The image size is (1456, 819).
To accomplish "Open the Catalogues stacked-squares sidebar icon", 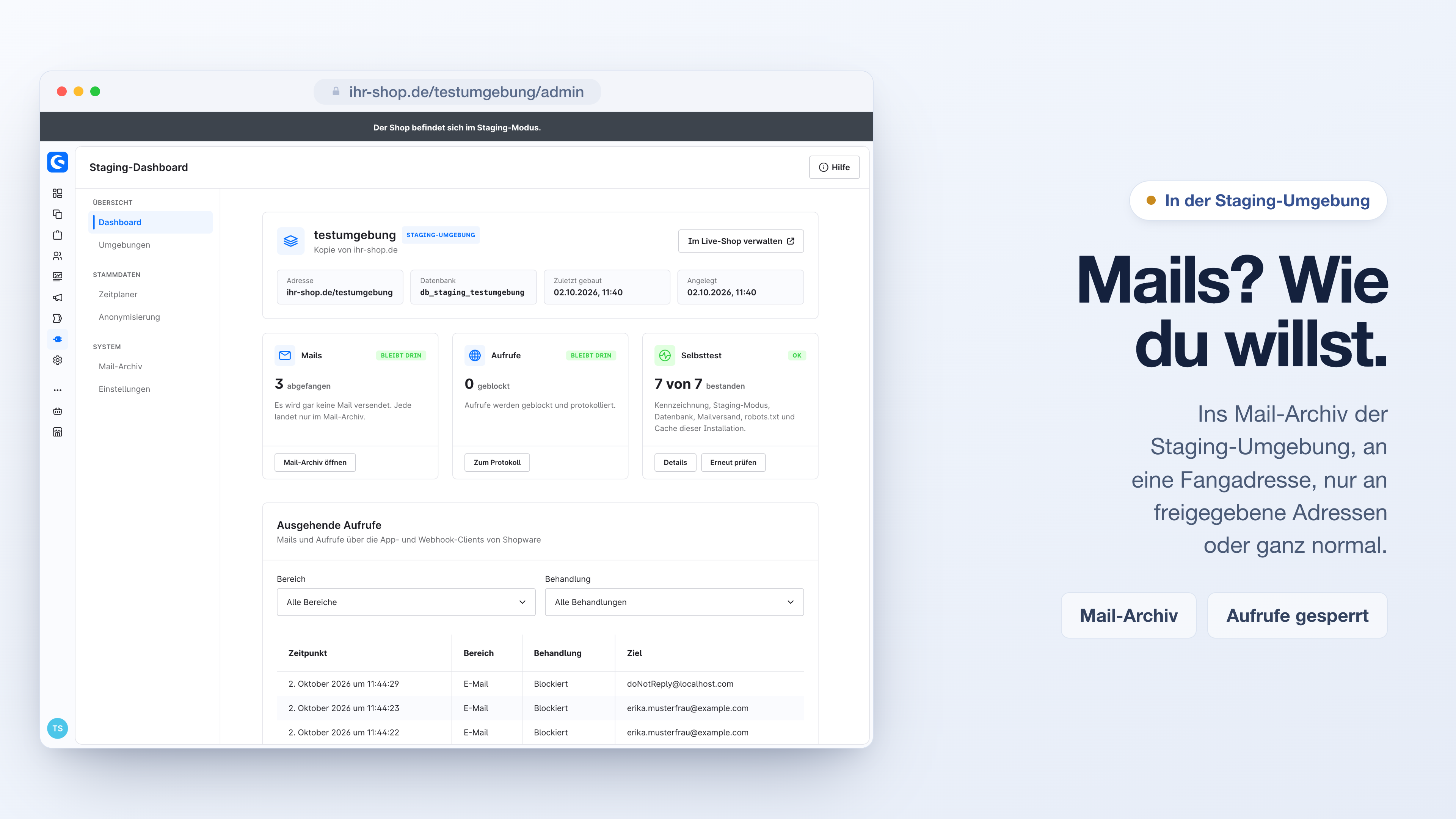I will [x=58, y=214].
